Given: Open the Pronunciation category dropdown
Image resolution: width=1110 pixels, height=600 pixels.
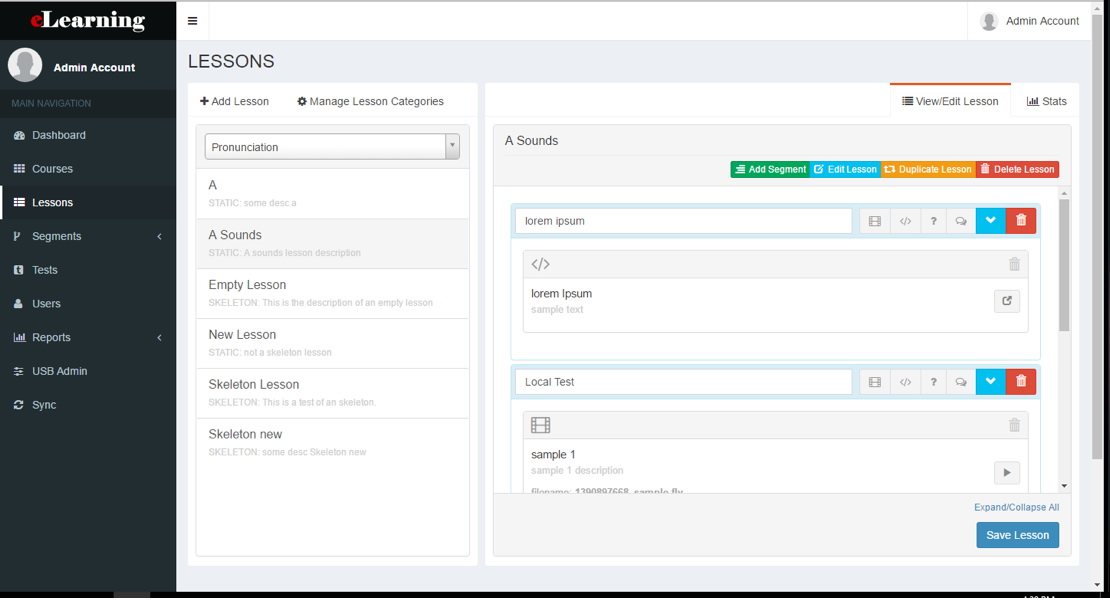Looking at the screenshot, I should click(x=451, y=145).
